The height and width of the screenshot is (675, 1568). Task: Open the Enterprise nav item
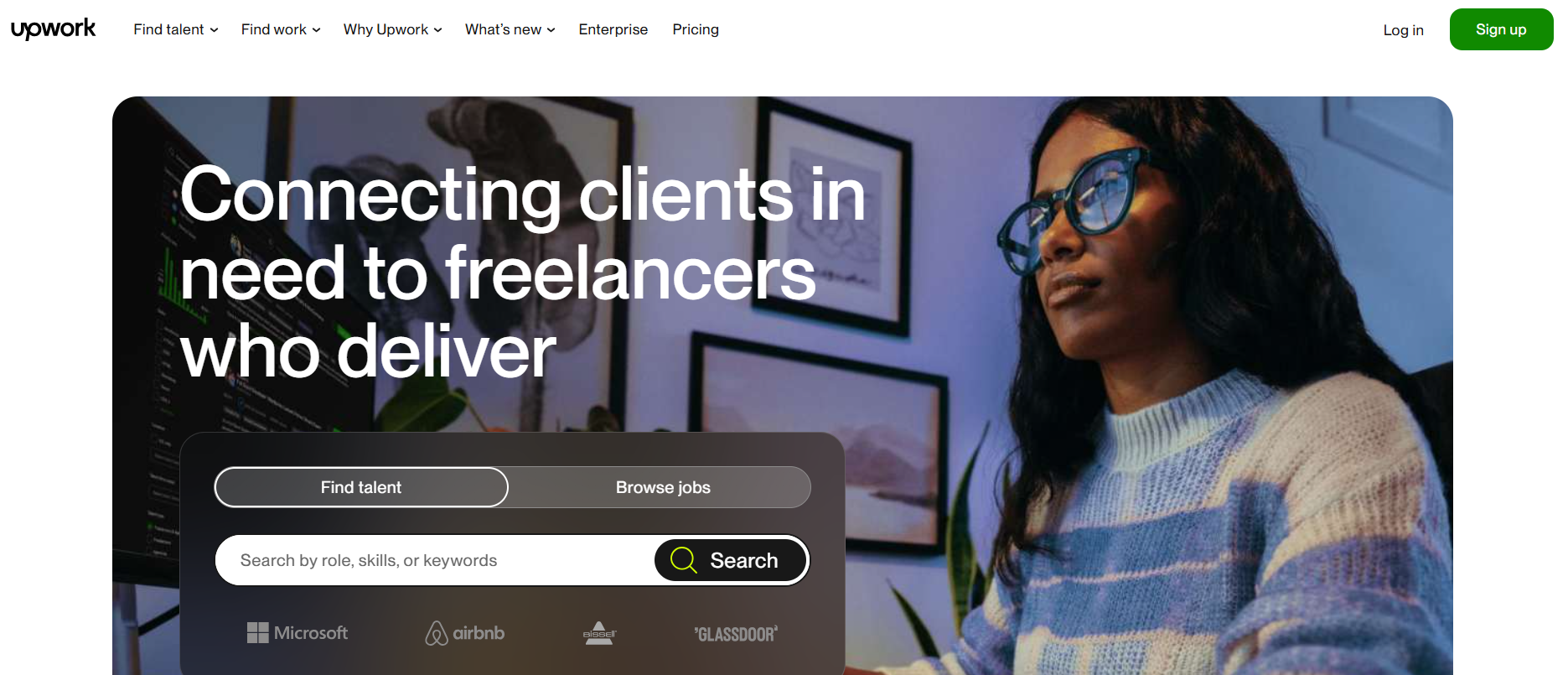(x=613, y=29)
